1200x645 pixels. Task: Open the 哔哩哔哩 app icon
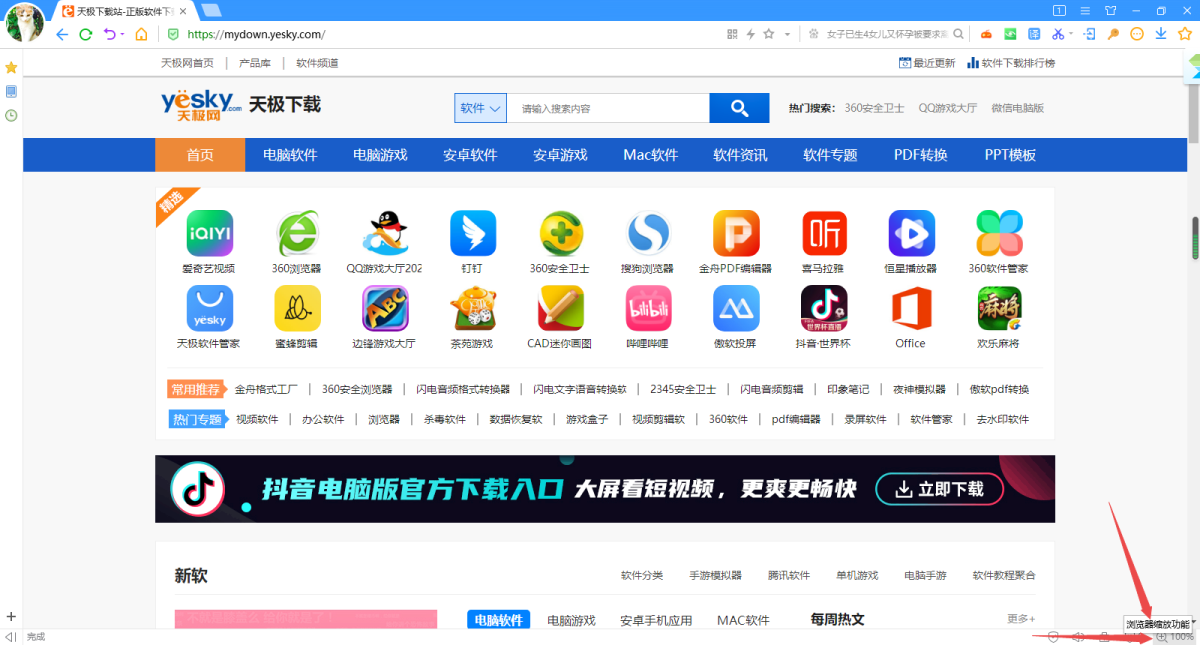649,309
